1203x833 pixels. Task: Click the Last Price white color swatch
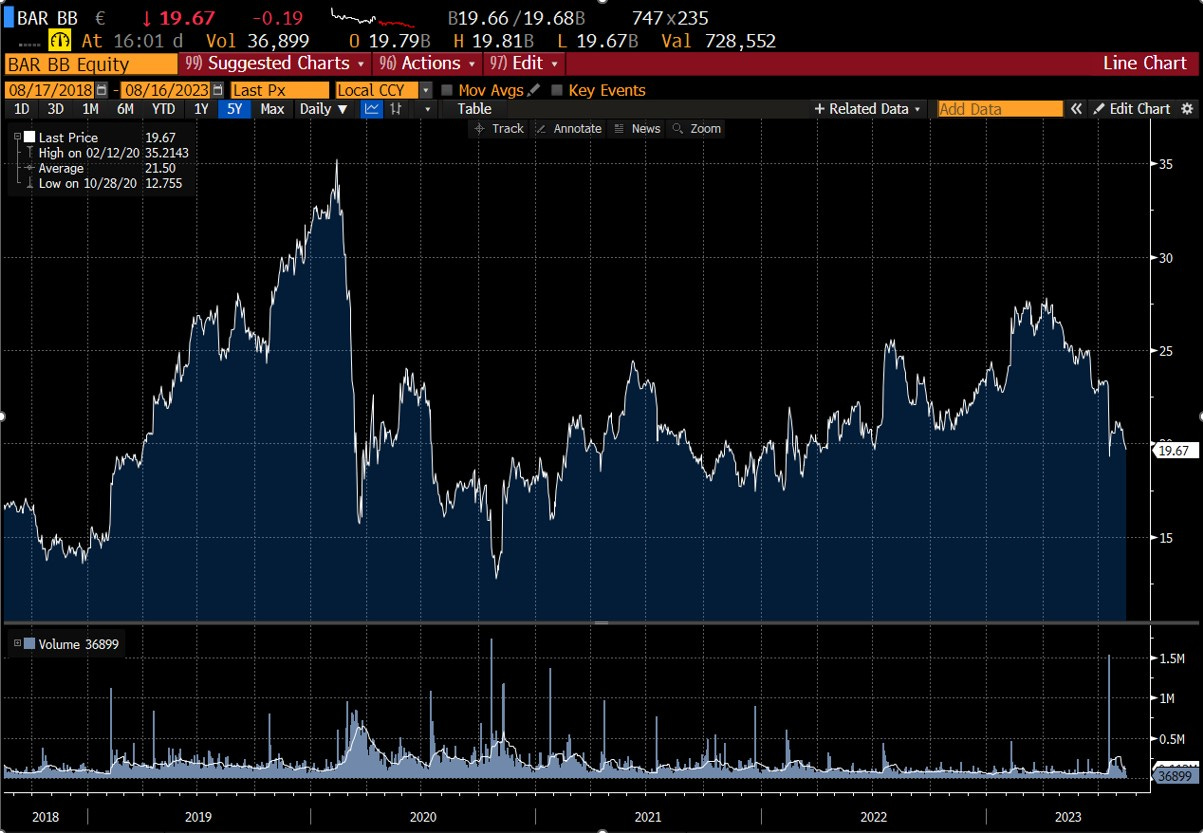[x=30, y=137]
